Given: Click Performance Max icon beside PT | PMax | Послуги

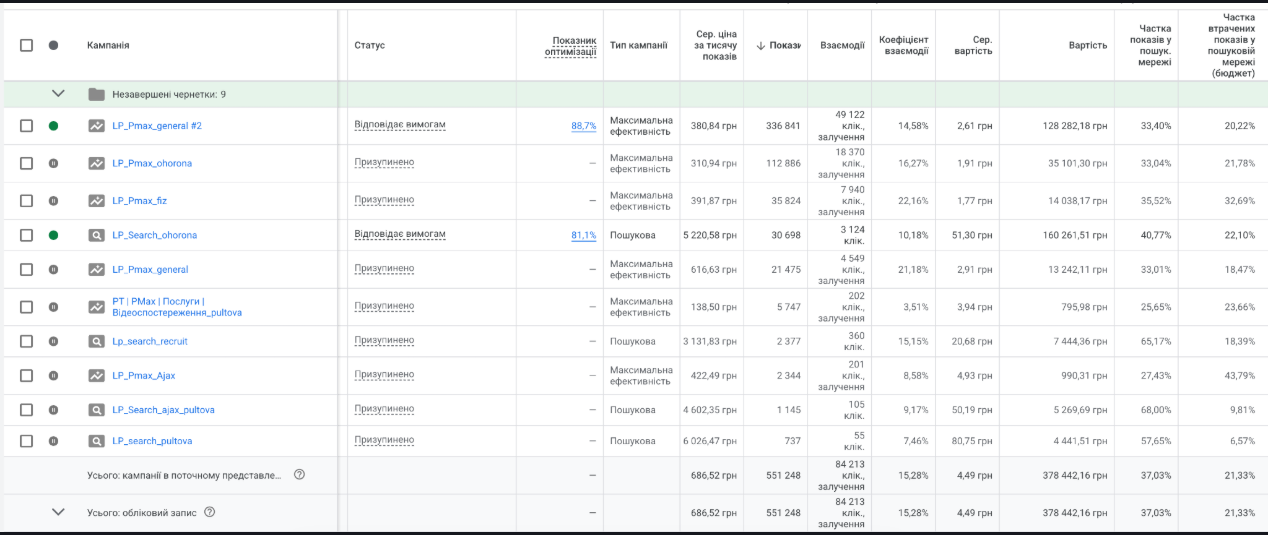Looking at the screenshot, I should click(x=96, y=307).
